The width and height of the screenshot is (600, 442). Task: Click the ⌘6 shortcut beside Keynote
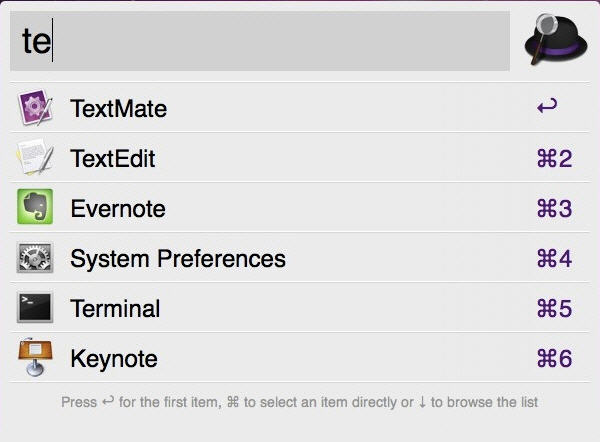pos(554,359)
